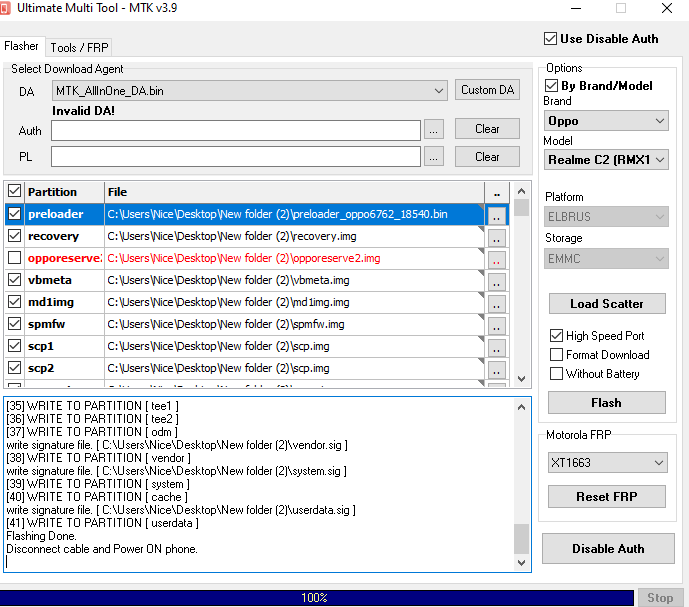Browse file for recovery partition row
The height and width of the screenshot is (607, 689).
click(497, 238)
